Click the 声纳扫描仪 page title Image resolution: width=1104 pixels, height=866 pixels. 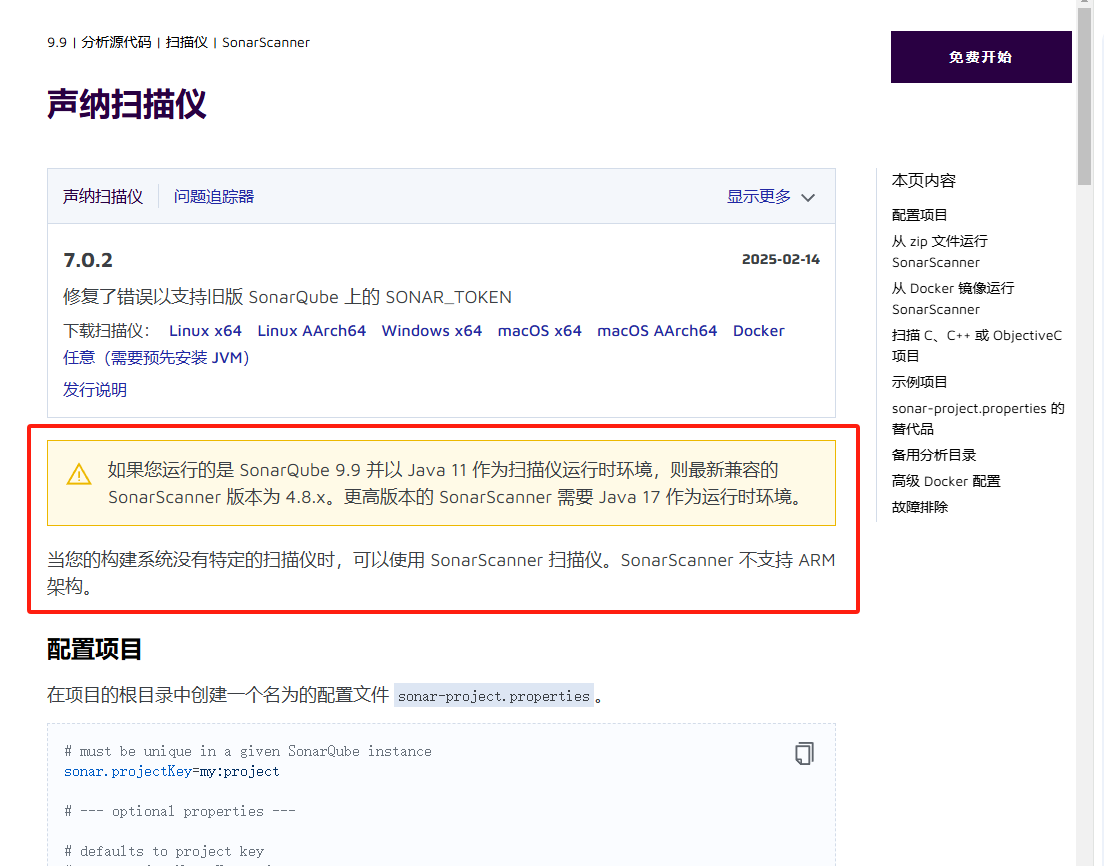(x=127, y=104)
